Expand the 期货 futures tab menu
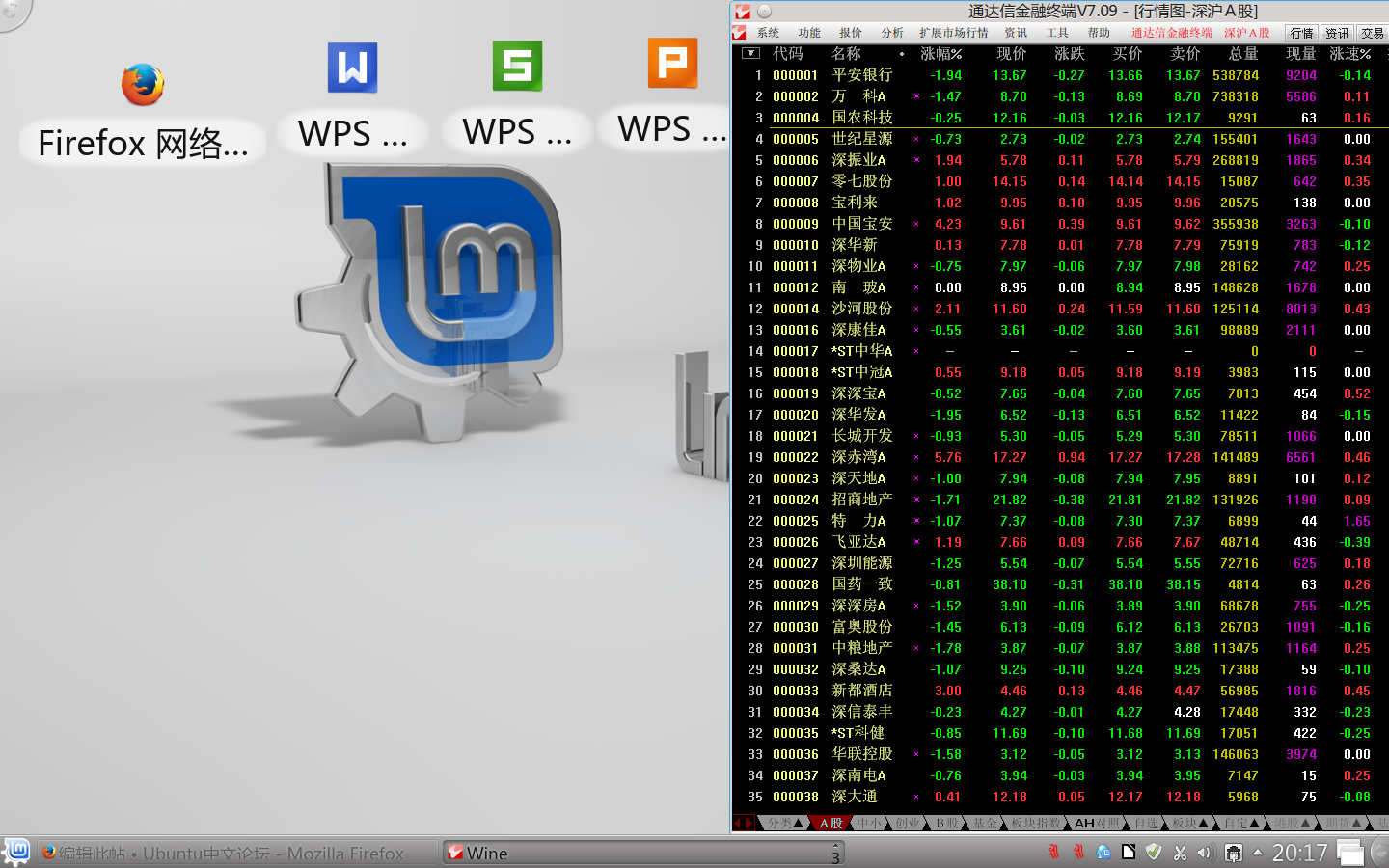The image size is (1389, 868). pos(1343,823)
